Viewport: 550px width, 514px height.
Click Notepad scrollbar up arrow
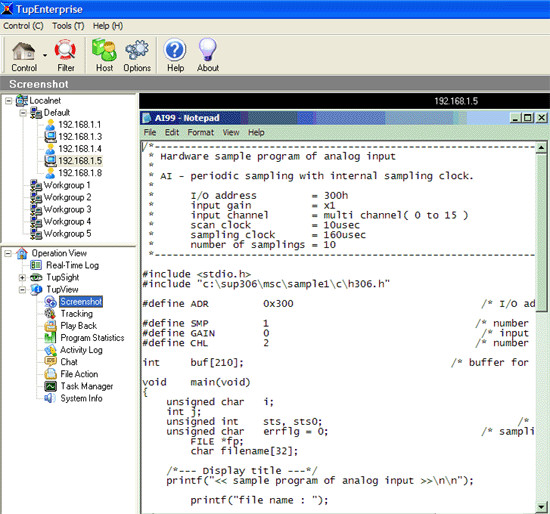click(541, 148)
